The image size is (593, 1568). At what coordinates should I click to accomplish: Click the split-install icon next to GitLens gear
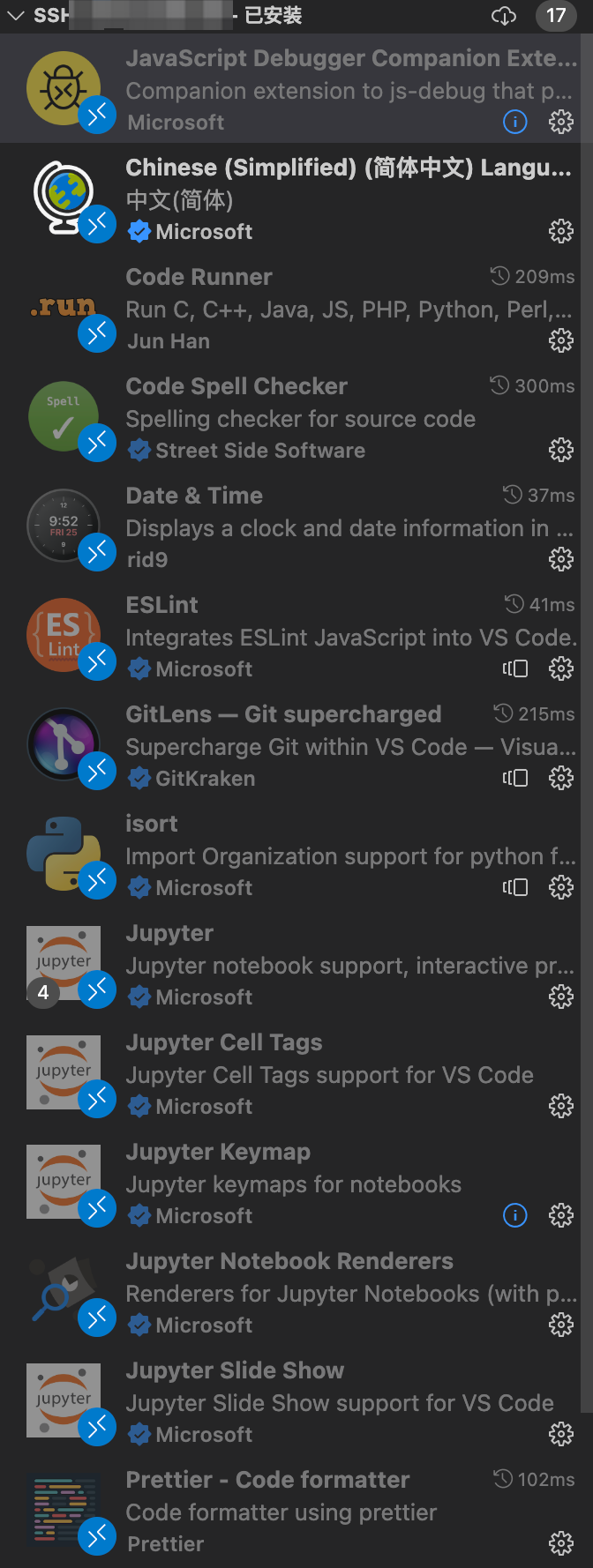coord(514,778)
